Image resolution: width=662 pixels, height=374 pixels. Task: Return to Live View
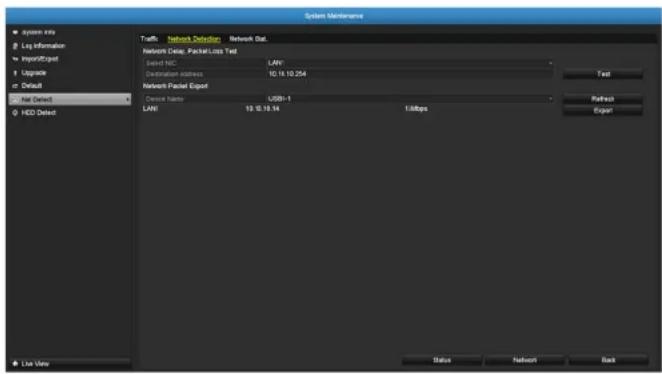click(70, 363)
